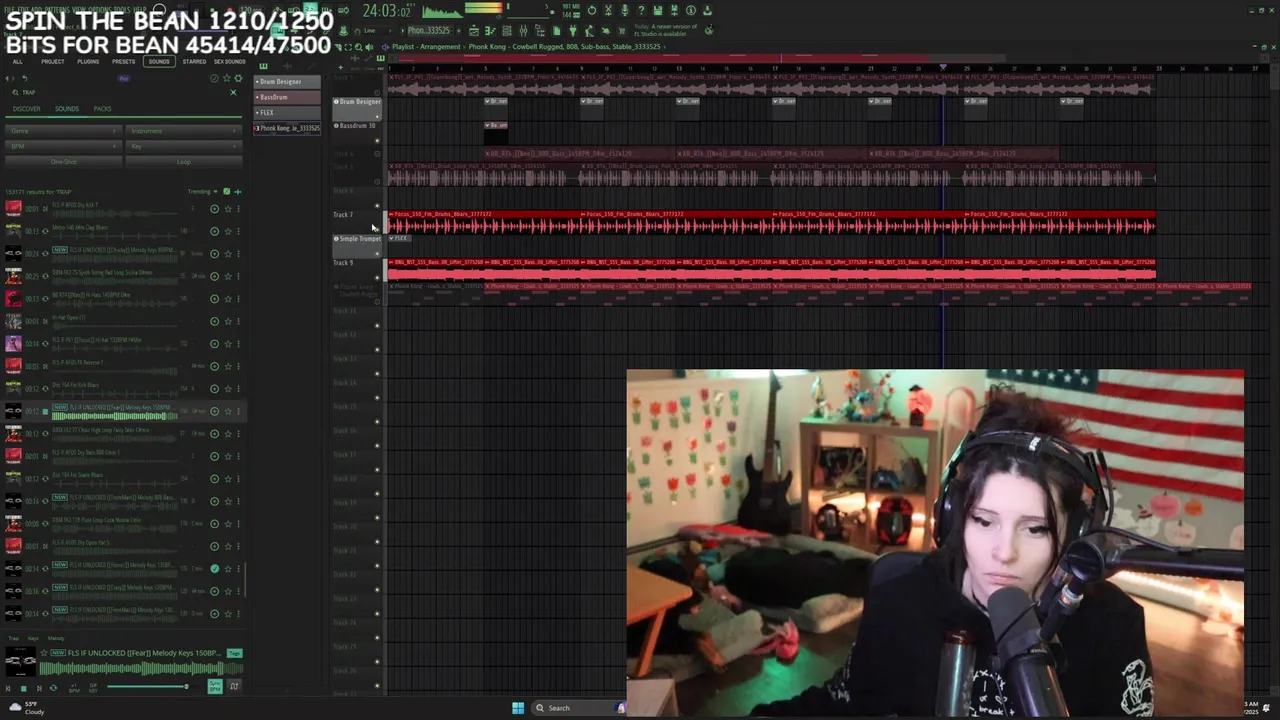This screenshot has width=1280, height=720.
Task: Open more options for 'FLS IF AF05 FX Reverse 1'
Action: point(238,366)
